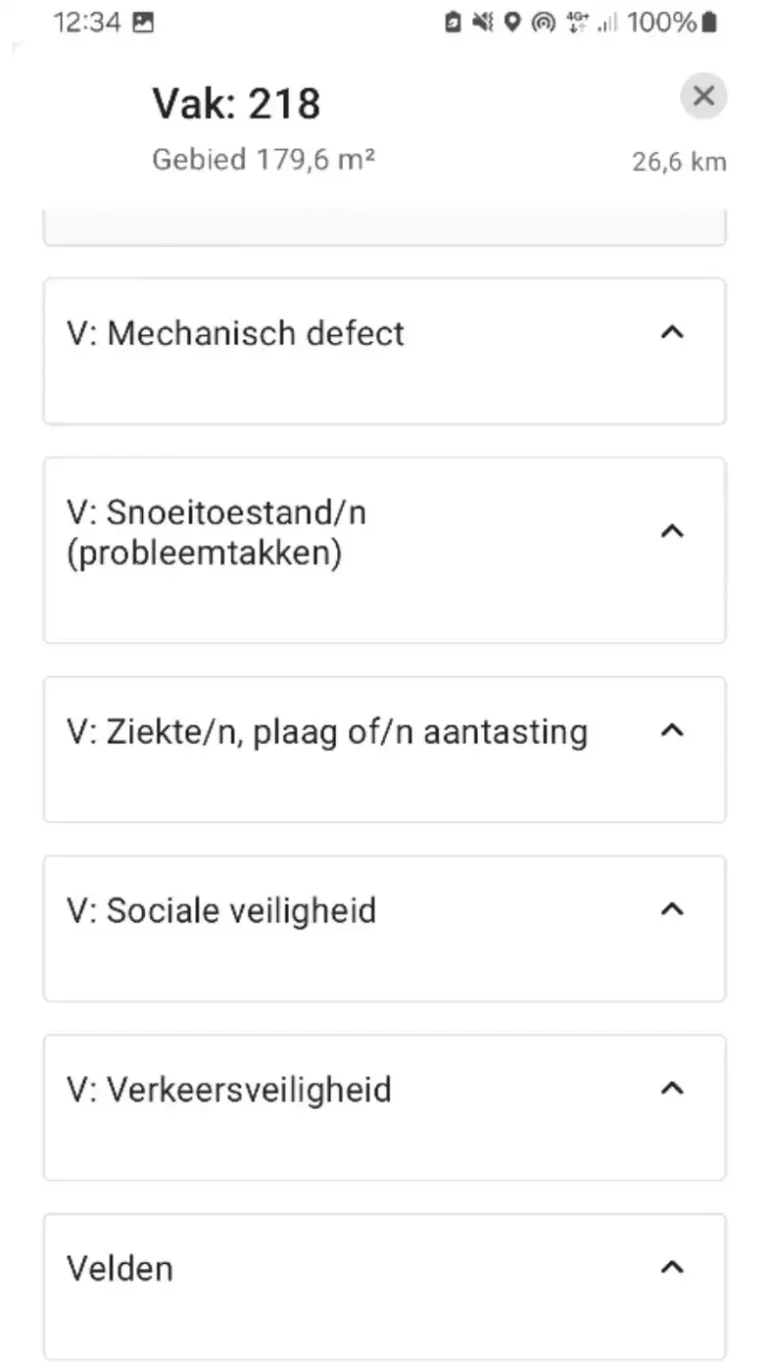Select the 'V: Sociale veiligheid' label text
768x1364 pixels.
(221, 910)
